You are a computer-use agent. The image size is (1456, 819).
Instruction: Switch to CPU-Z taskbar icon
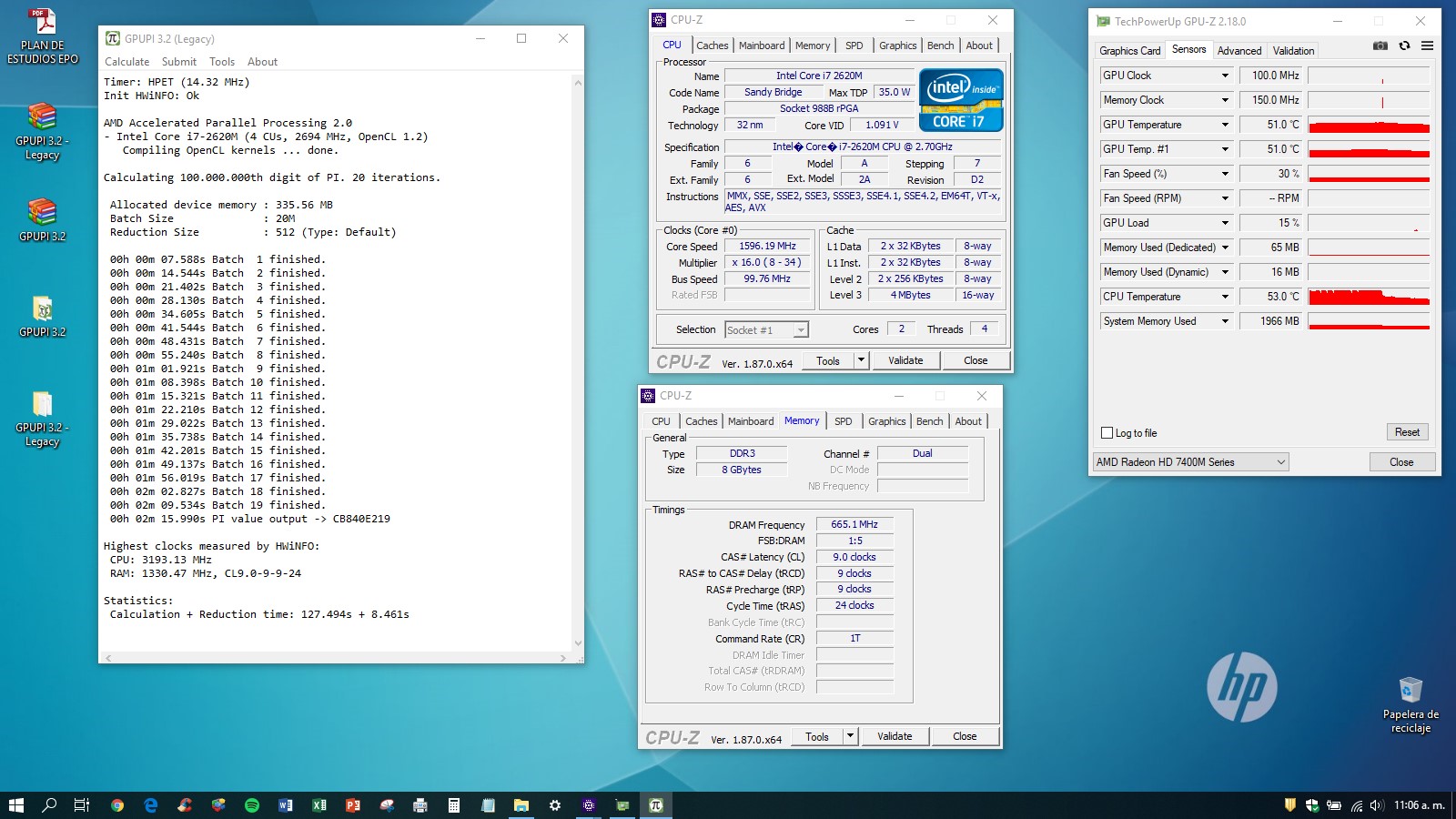tap(589, 805)
